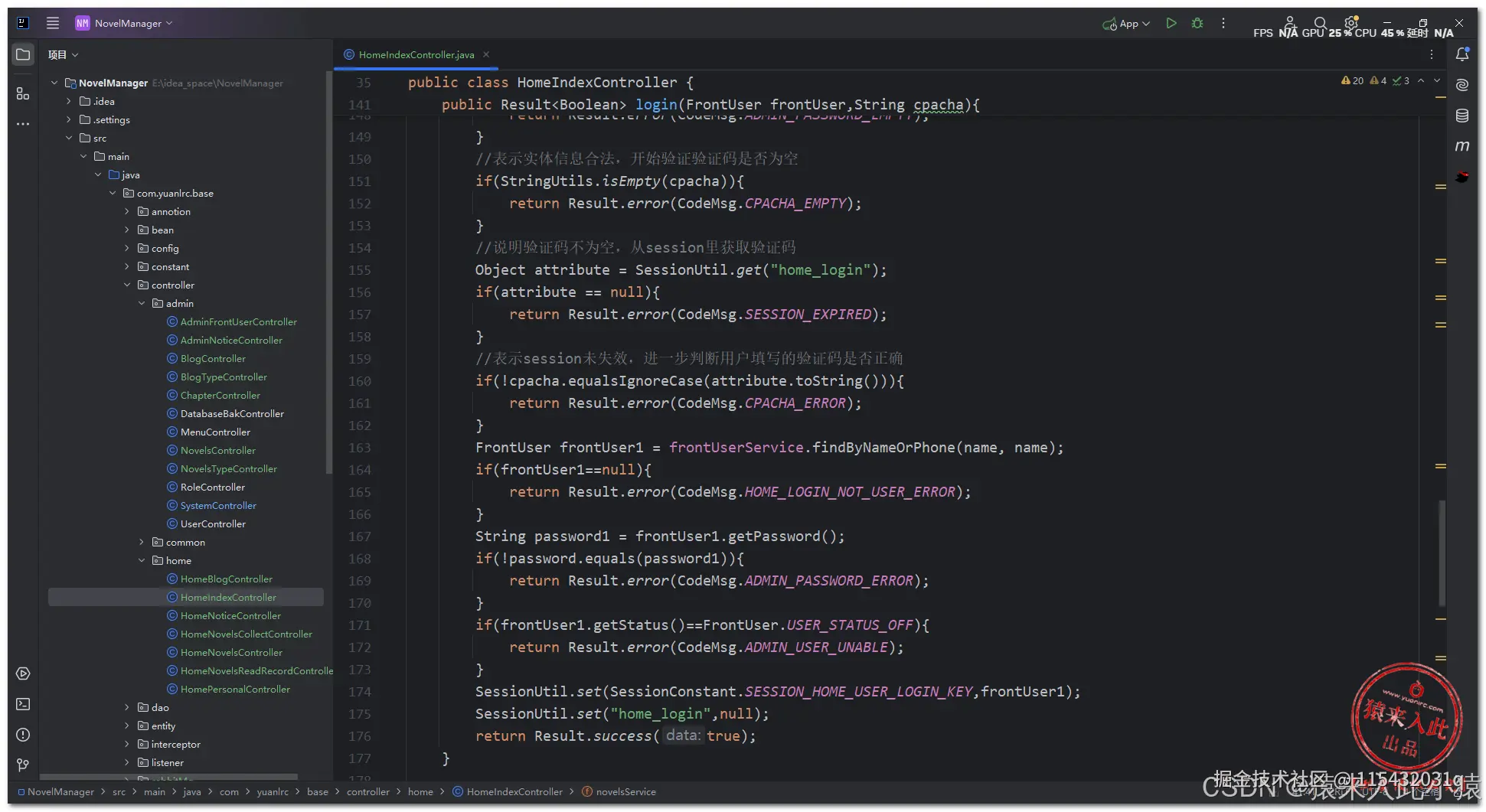Open the AI Assistant spiral icon
Image resolution: width=1486 pixels, height=812 pixels.
pyautogui.click(x=1462, y=85)
